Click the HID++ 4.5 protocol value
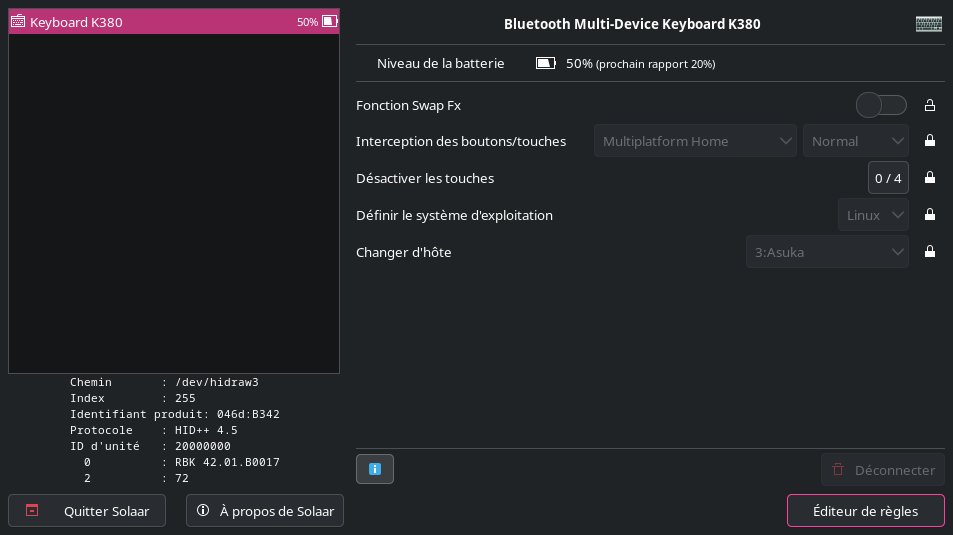Screen dimensions: 953x535 206,430
